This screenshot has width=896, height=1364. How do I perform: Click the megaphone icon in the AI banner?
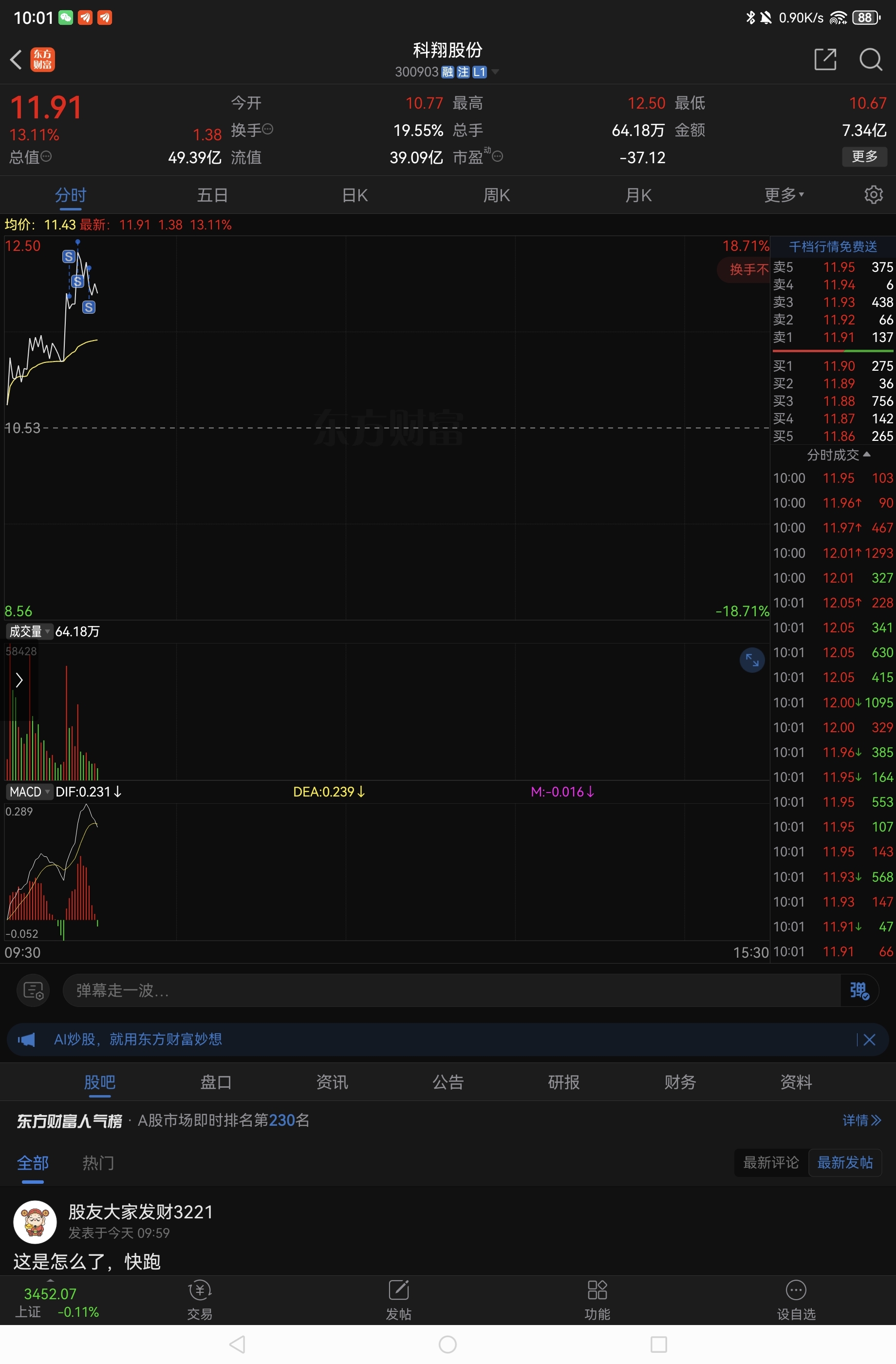[x=26, y=1039]
